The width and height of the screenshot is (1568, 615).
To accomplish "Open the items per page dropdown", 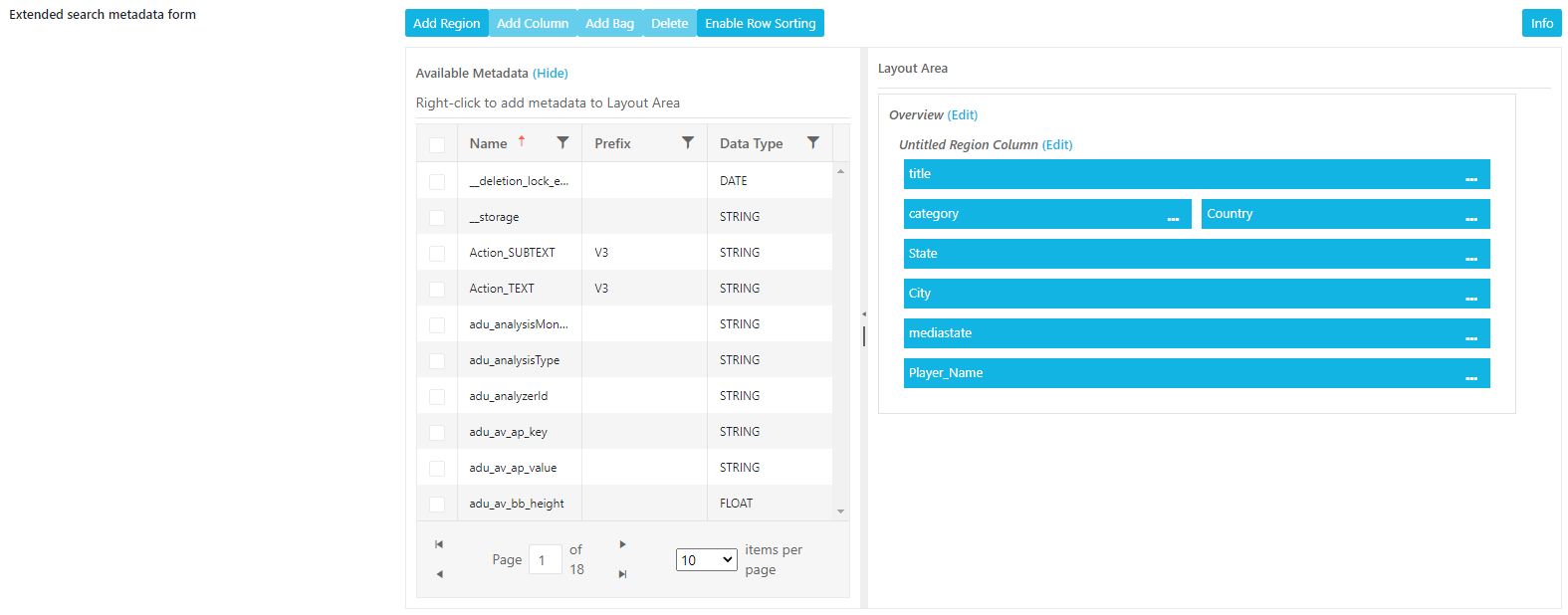I will click(706, 560).
